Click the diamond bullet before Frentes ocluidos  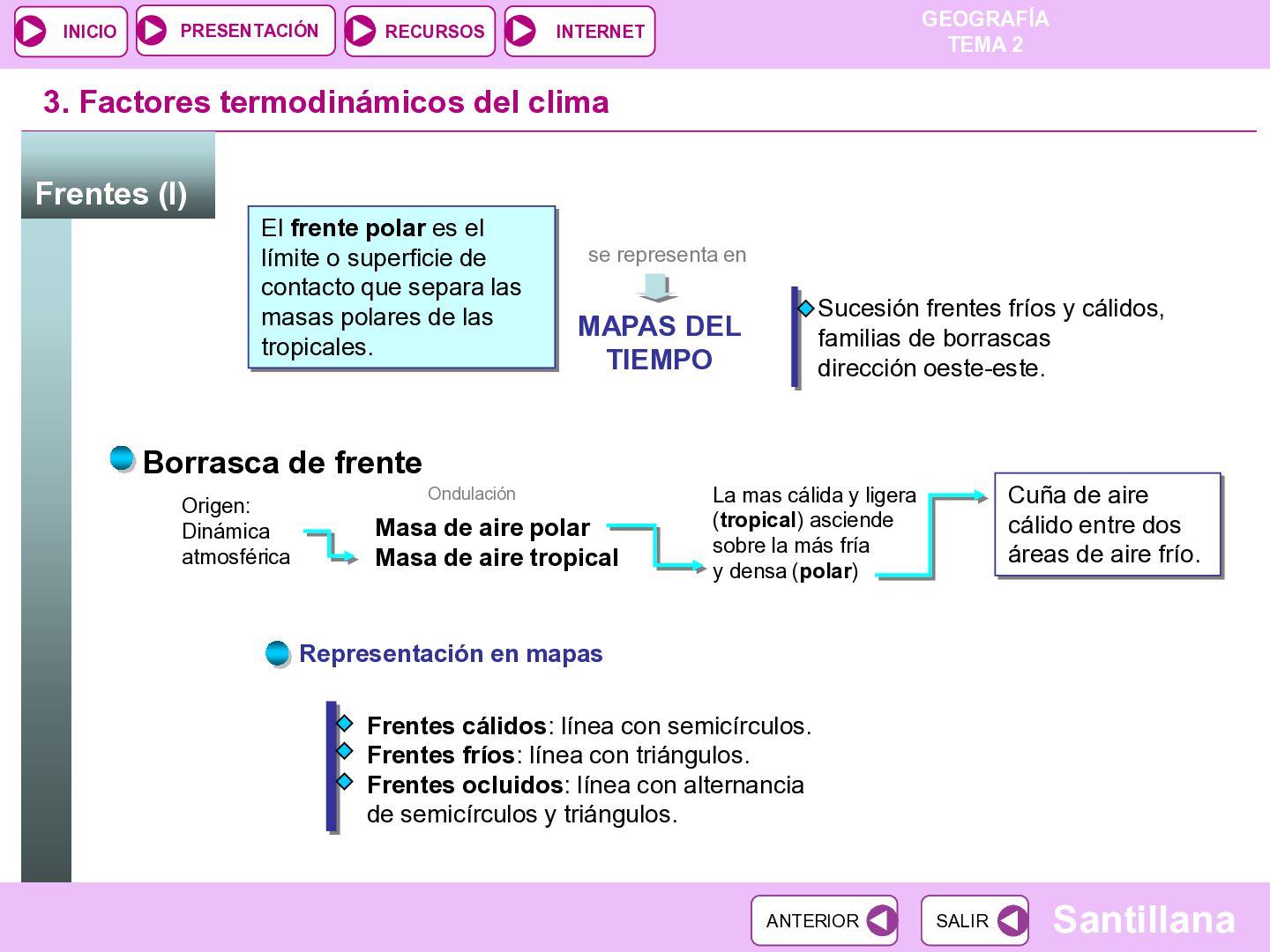click(x=345, y=782)
